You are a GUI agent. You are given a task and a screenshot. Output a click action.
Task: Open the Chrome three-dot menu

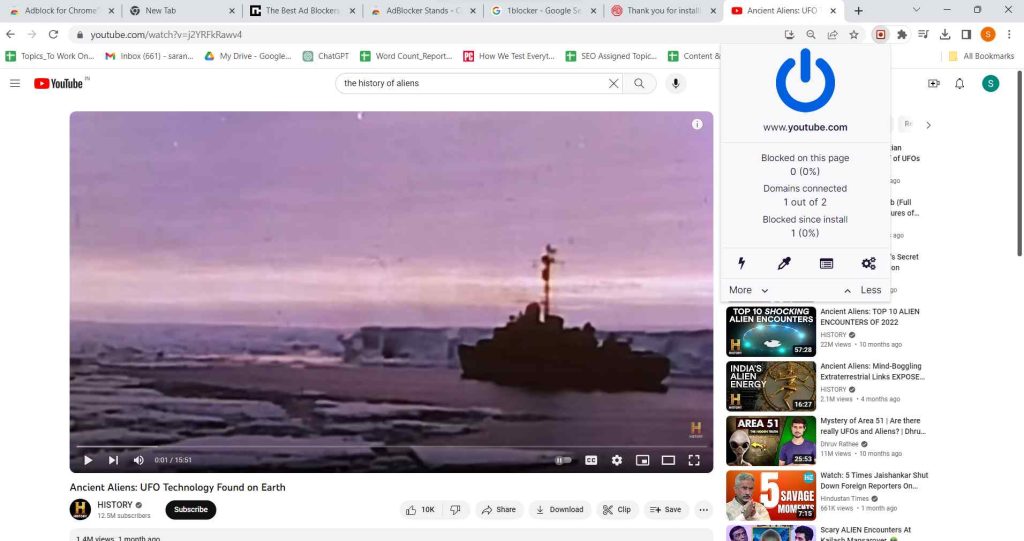click(1009, 35)
